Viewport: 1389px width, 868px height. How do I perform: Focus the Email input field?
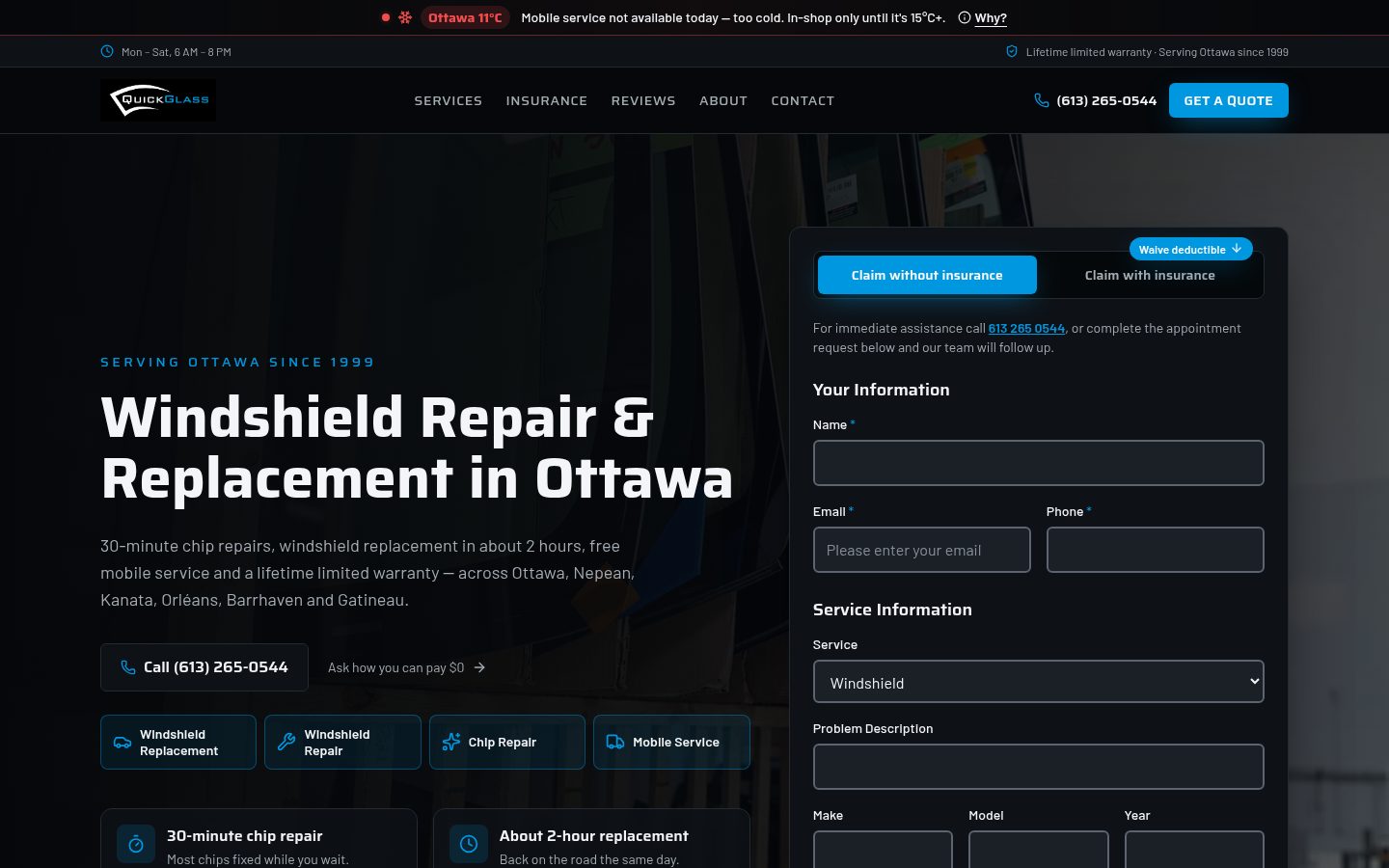922,550
